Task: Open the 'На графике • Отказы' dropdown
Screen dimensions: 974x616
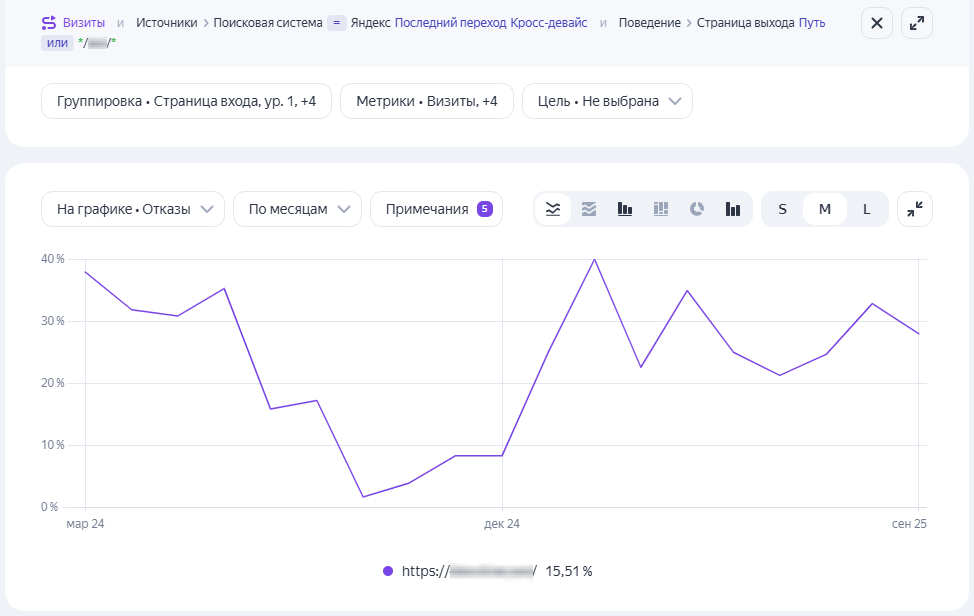Action: coord(133,209)
